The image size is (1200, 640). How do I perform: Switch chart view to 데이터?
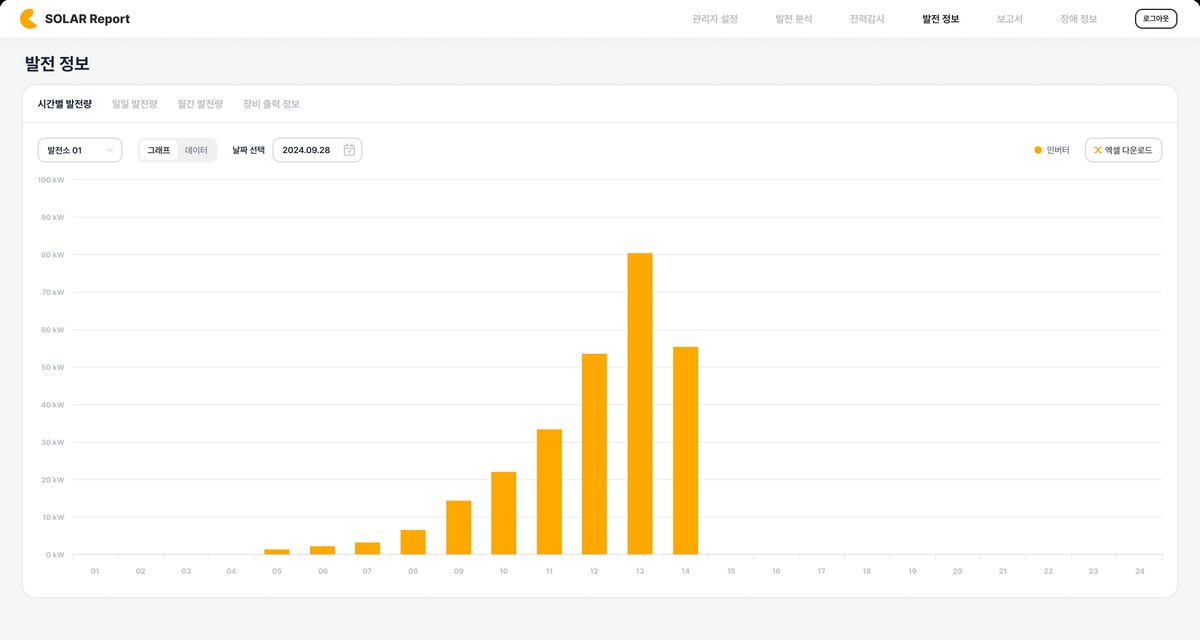pos(196,150)
